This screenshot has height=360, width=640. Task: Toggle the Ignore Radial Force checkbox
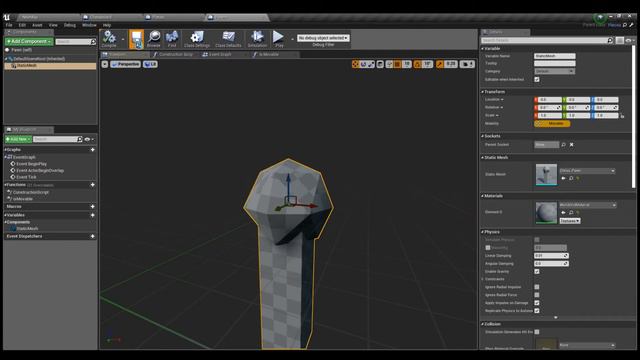[537, 295]
